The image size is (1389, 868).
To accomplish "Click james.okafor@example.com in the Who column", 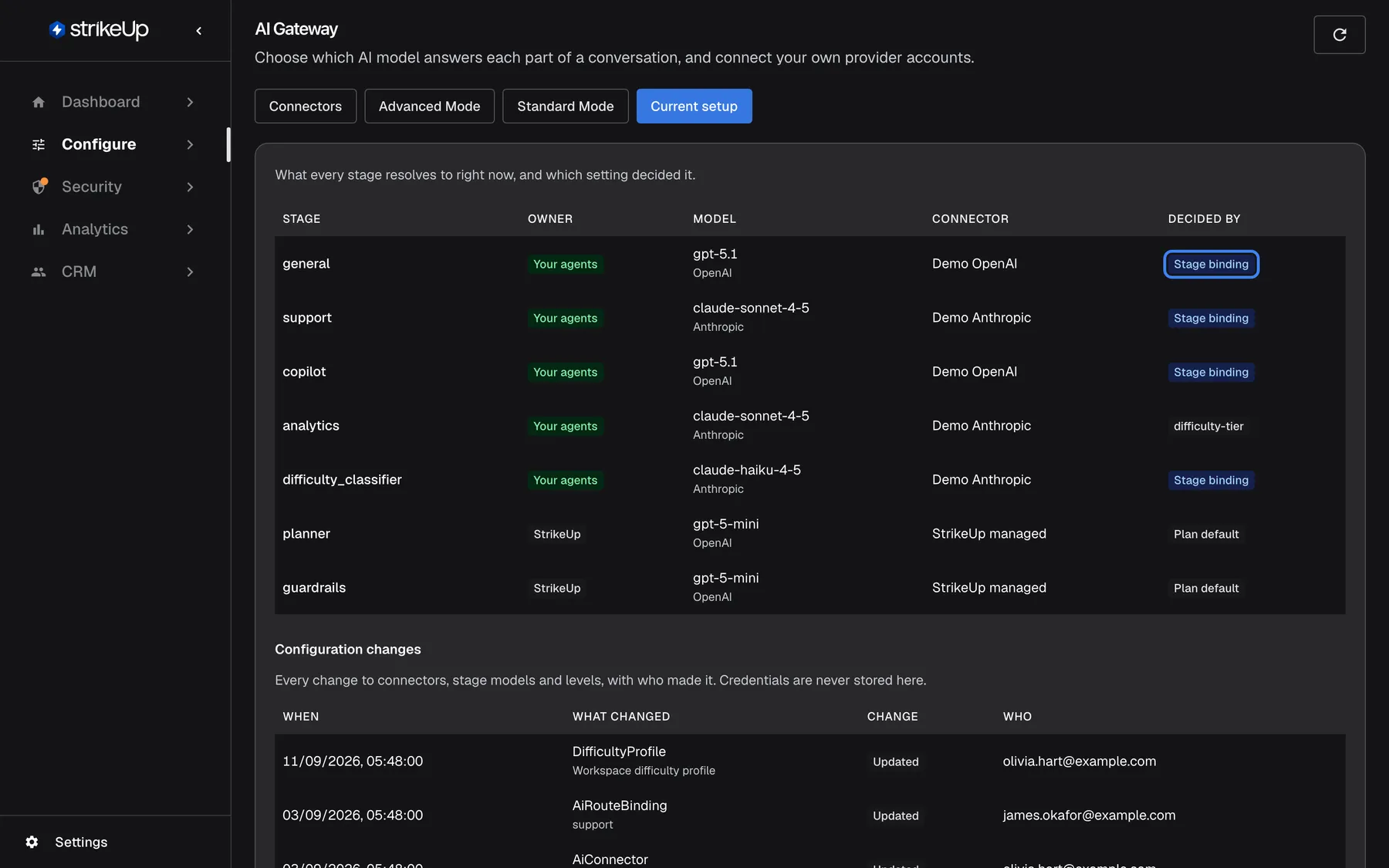I will [x=1089, y=816].
